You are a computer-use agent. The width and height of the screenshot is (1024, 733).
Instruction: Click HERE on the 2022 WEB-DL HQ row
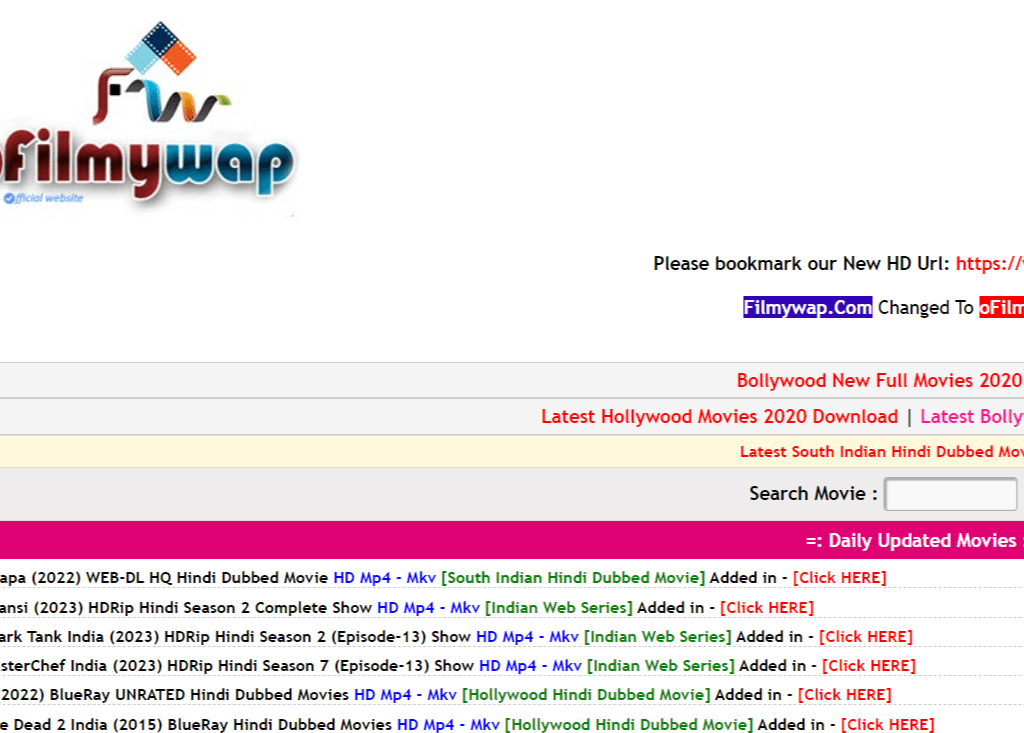coord(839,578)
